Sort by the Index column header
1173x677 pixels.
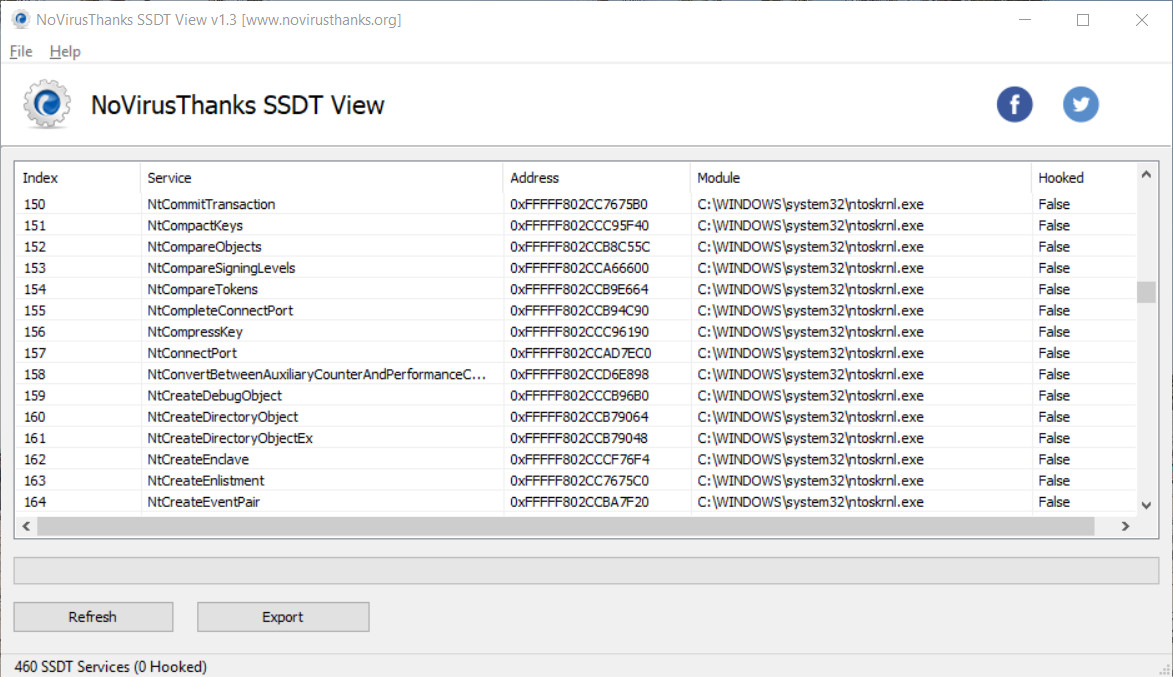[77, 178]
